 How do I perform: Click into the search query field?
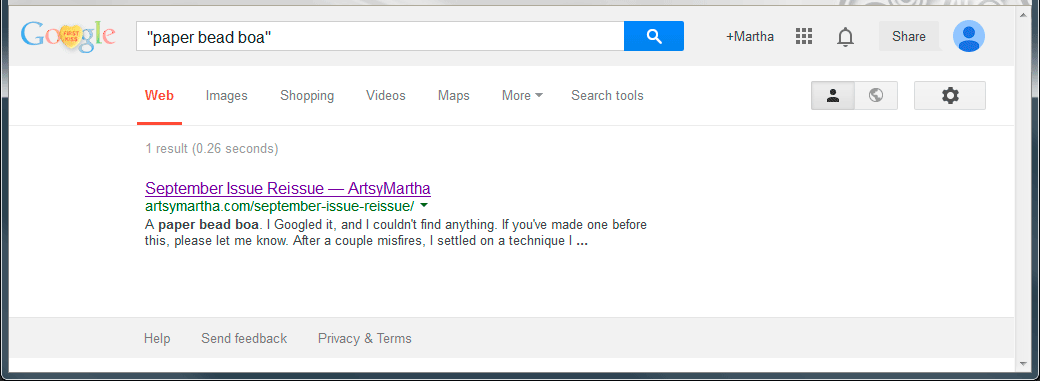click(x=380, y=36)
